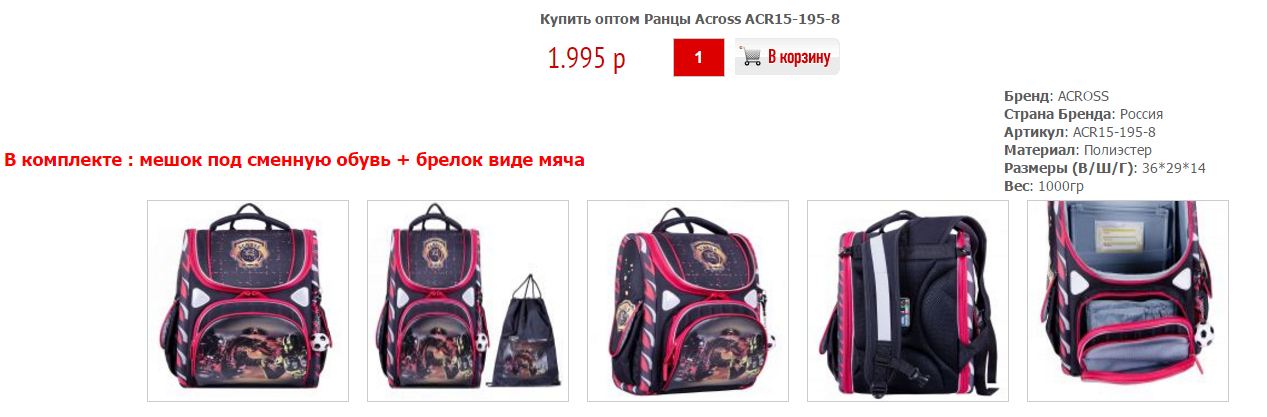Viewport: 1267px width, 417px height.
Task: Open the back straps view thumbnail
Action: pos(908,301)
